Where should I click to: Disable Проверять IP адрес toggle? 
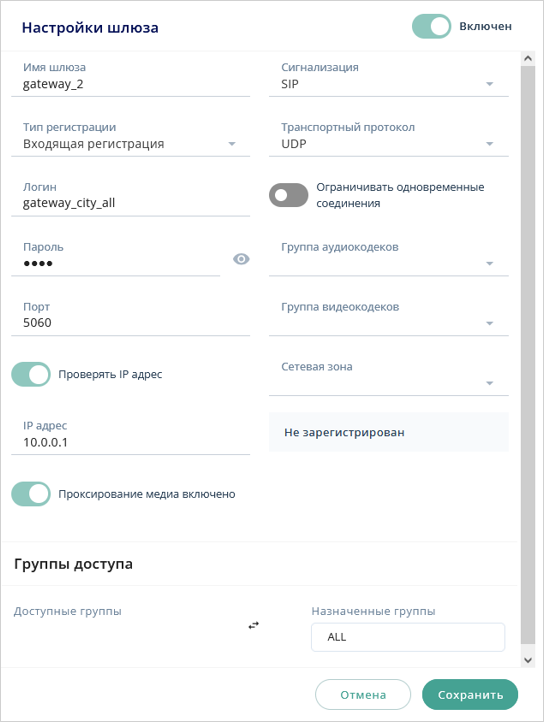[x=31, y=374]
